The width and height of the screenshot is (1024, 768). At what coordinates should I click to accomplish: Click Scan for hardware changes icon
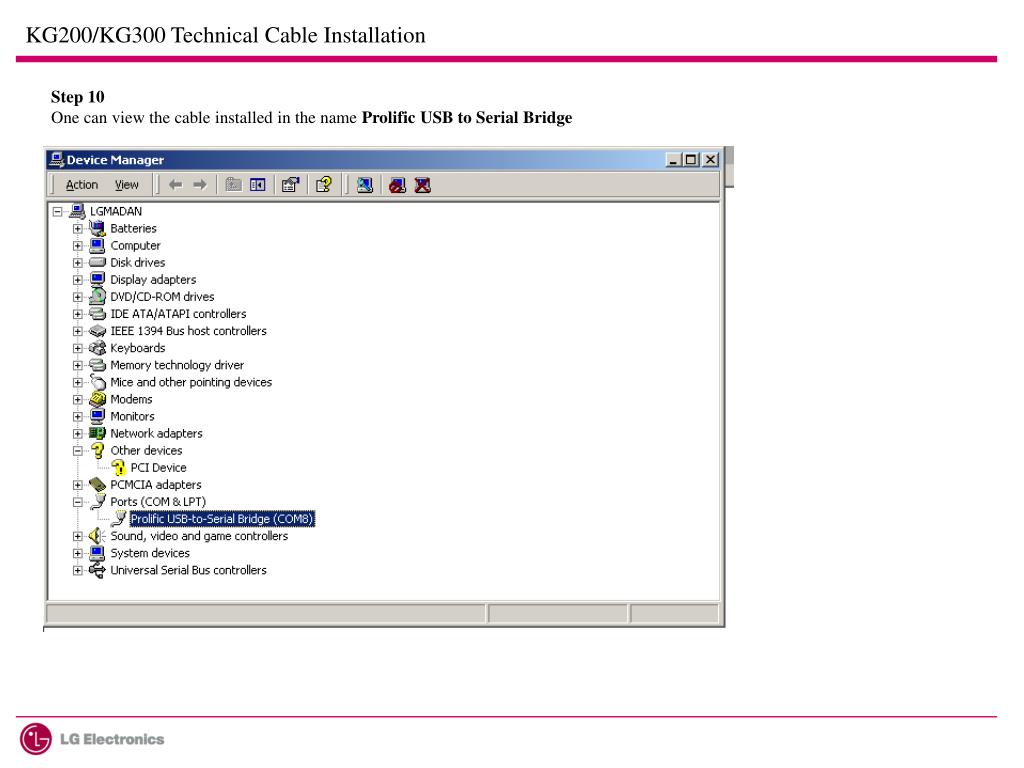(x=364, y=185)
